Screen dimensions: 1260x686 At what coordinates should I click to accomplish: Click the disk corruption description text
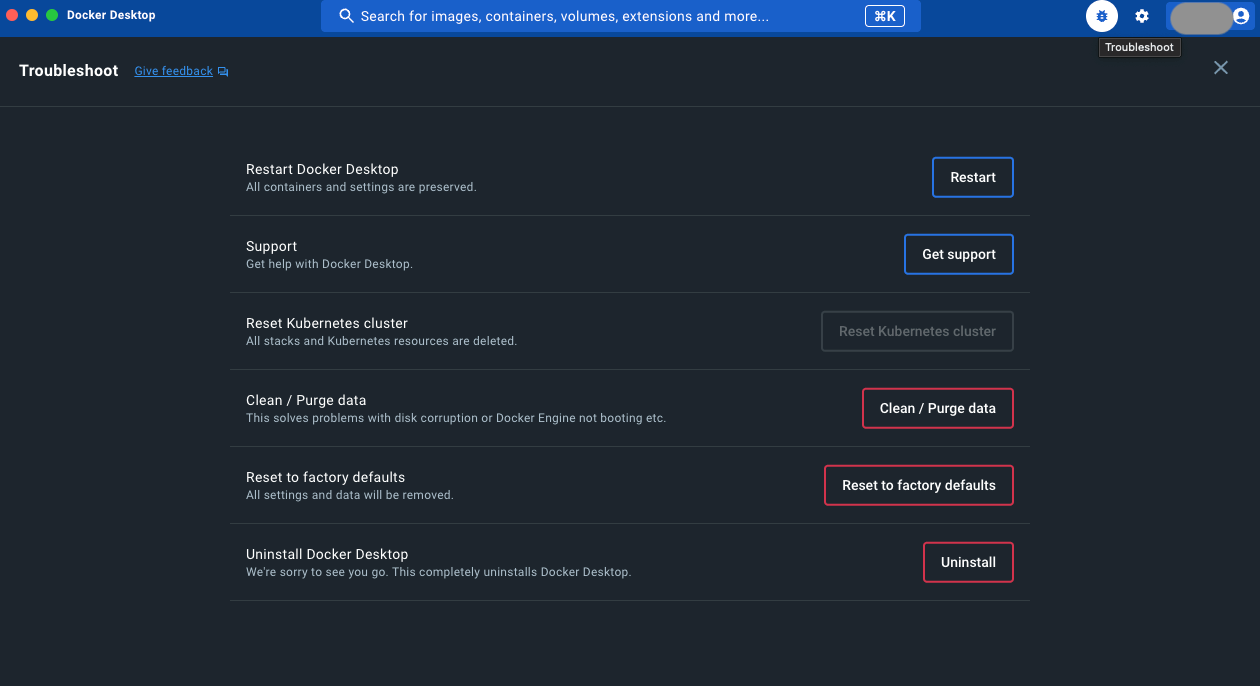coord(456,418)
